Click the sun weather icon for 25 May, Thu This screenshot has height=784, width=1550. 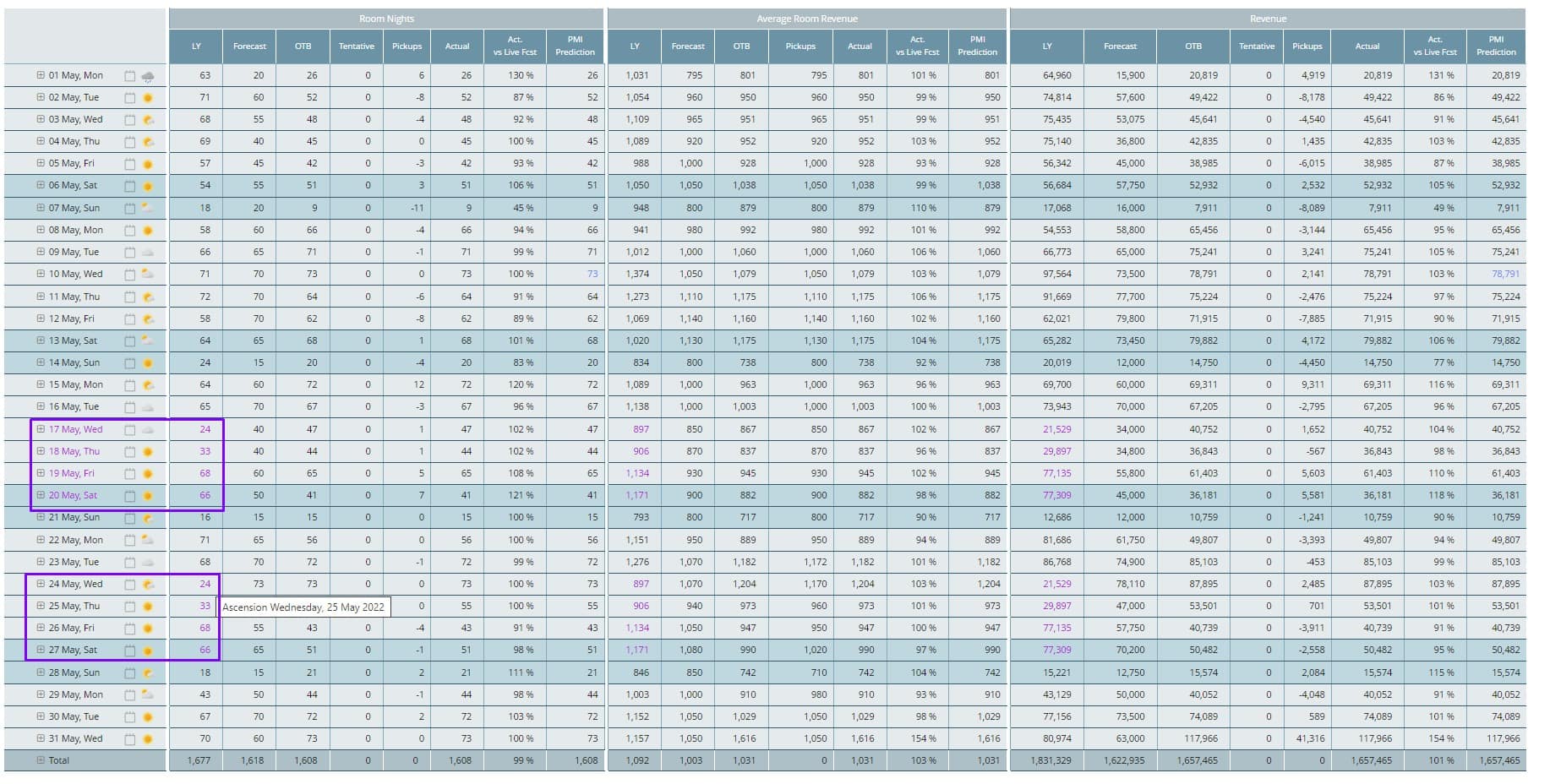coord(145,606)
